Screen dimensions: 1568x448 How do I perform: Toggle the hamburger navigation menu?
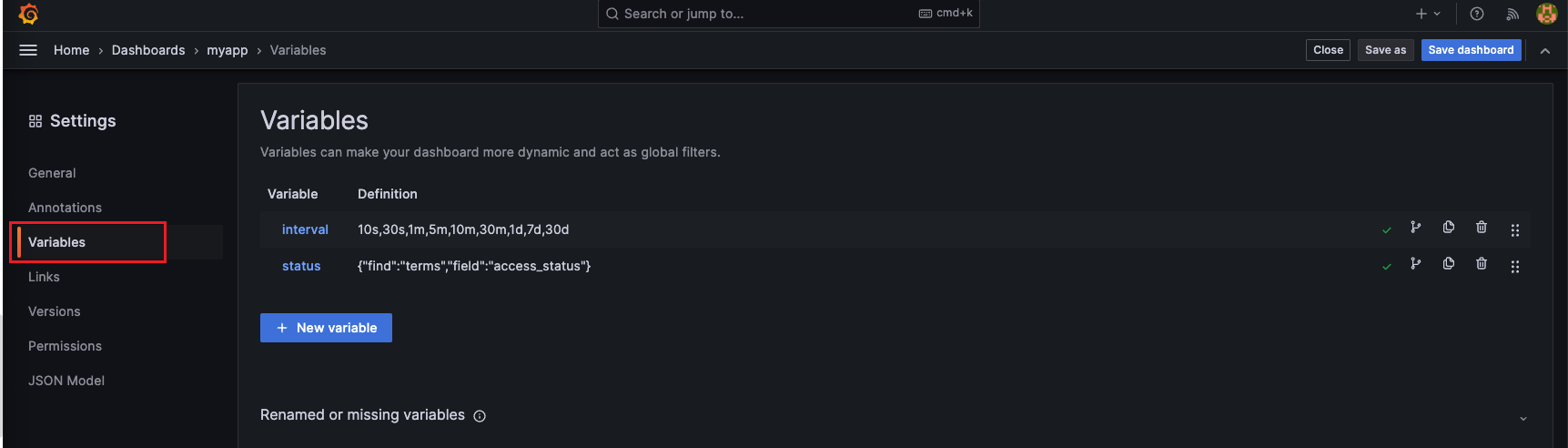(x=28, y=50)
